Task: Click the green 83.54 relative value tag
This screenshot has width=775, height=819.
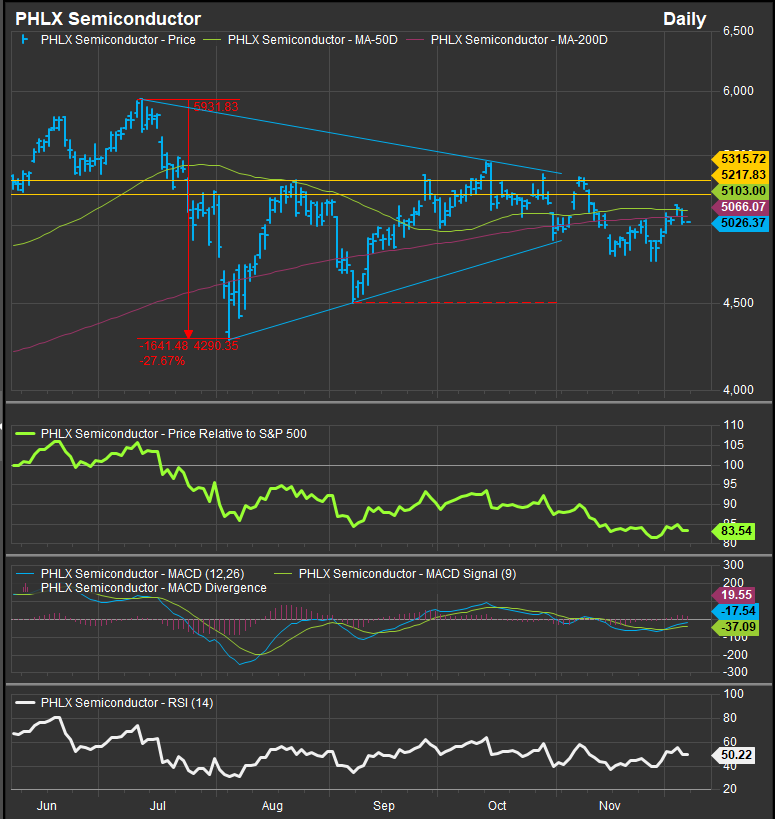Action: [735, 531]
